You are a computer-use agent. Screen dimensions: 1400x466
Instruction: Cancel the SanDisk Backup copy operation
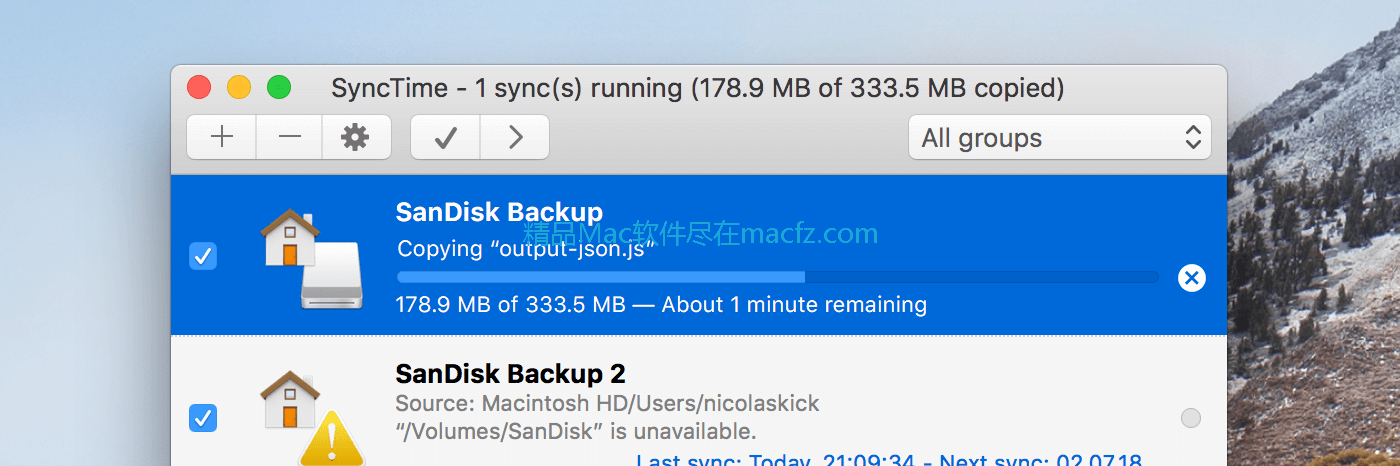coord(1191,278)
